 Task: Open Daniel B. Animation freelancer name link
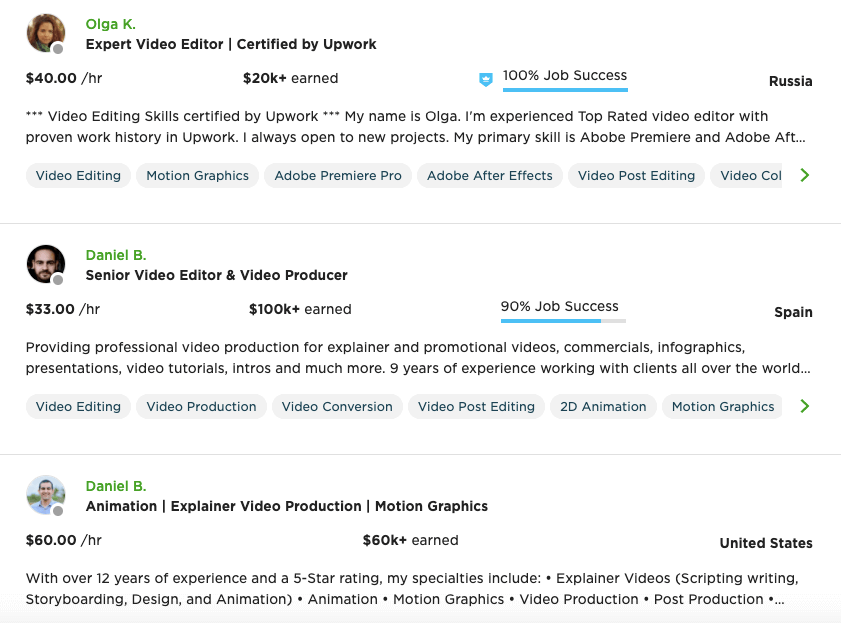(116, 486)
